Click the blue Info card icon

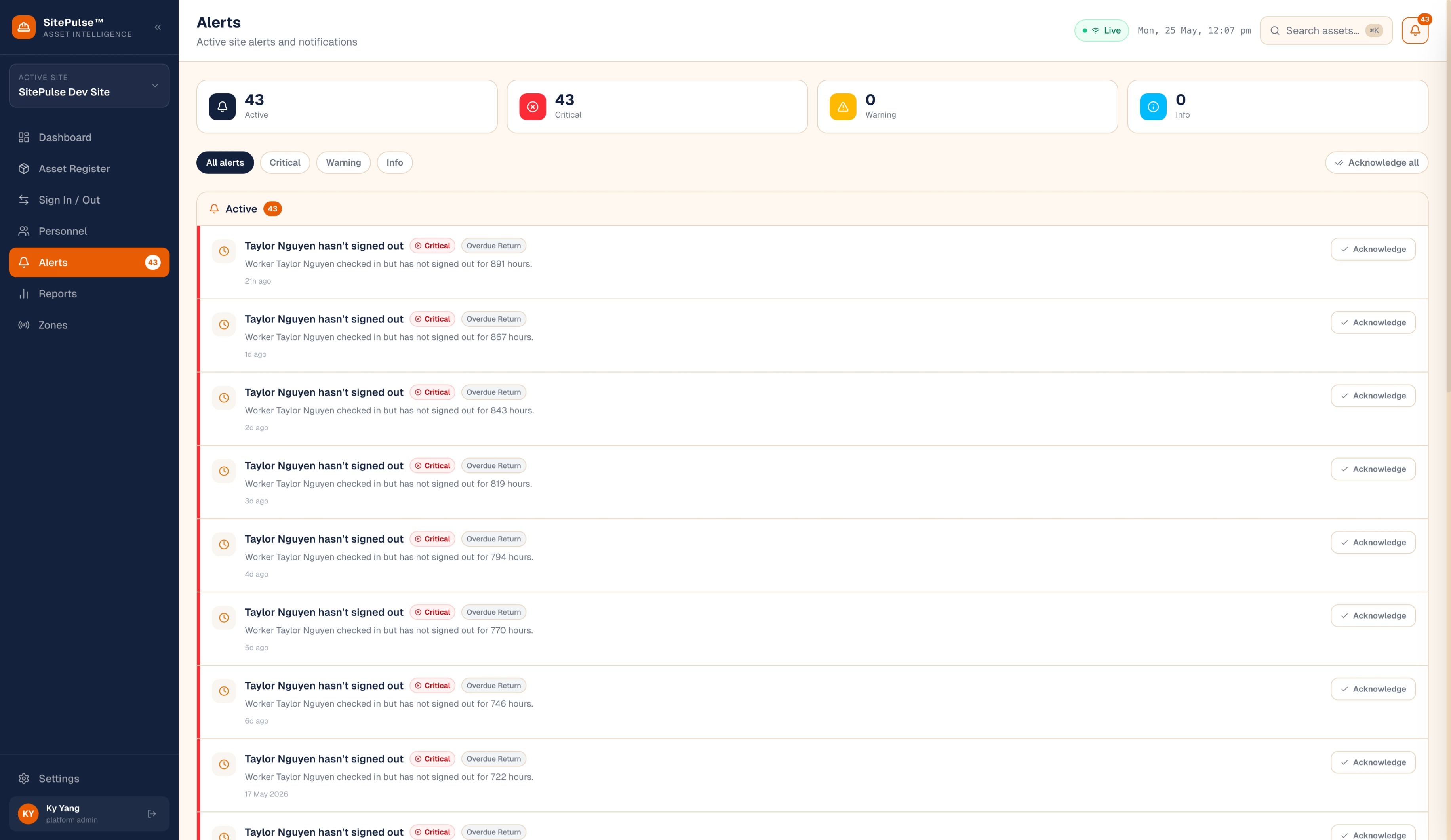[x=1153, y=107]
